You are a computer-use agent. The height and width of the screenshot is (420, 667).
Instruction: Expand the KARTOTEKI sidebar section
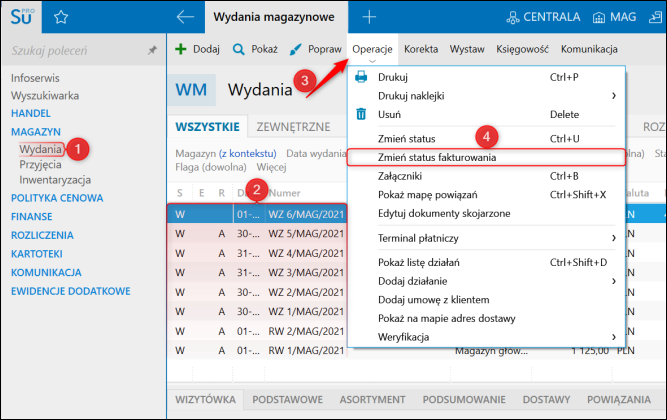click(x=37, y=254)
